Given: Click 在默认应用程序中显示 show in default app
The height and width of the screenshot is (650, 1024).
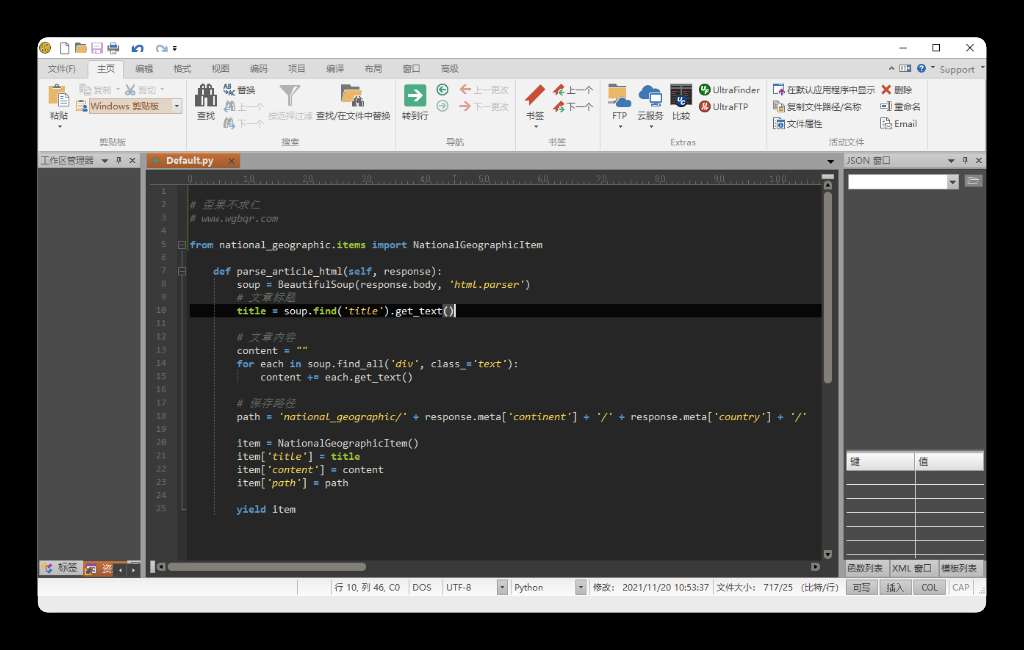Looking at the screenshot, I should coord(824,89).
